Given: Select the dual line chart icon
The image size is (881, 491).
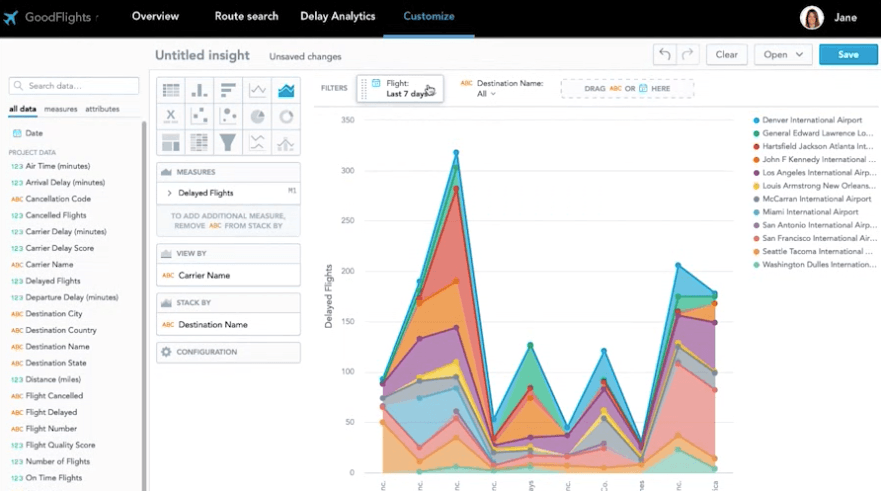Looking at the screenshot, I should 257,143.
